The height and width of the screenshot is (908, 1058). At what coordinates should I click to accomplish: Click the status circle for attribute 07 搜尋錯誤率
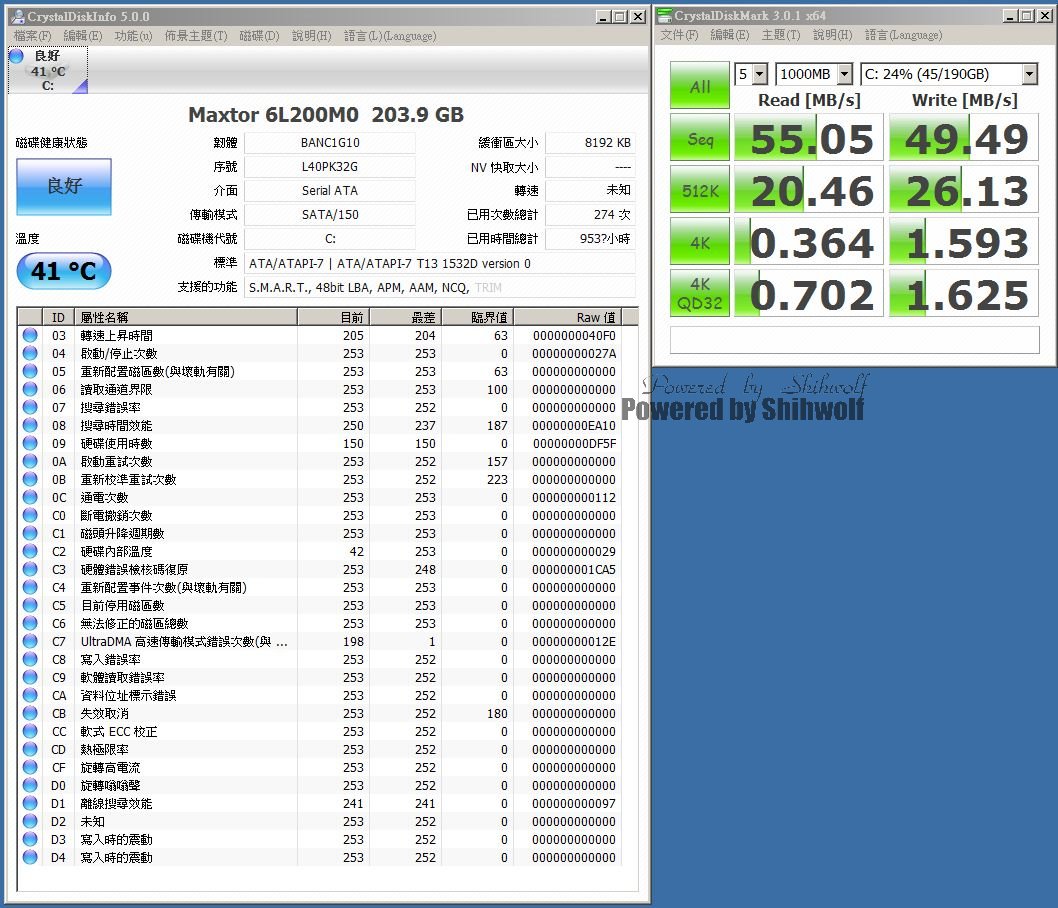pos(30,407)
